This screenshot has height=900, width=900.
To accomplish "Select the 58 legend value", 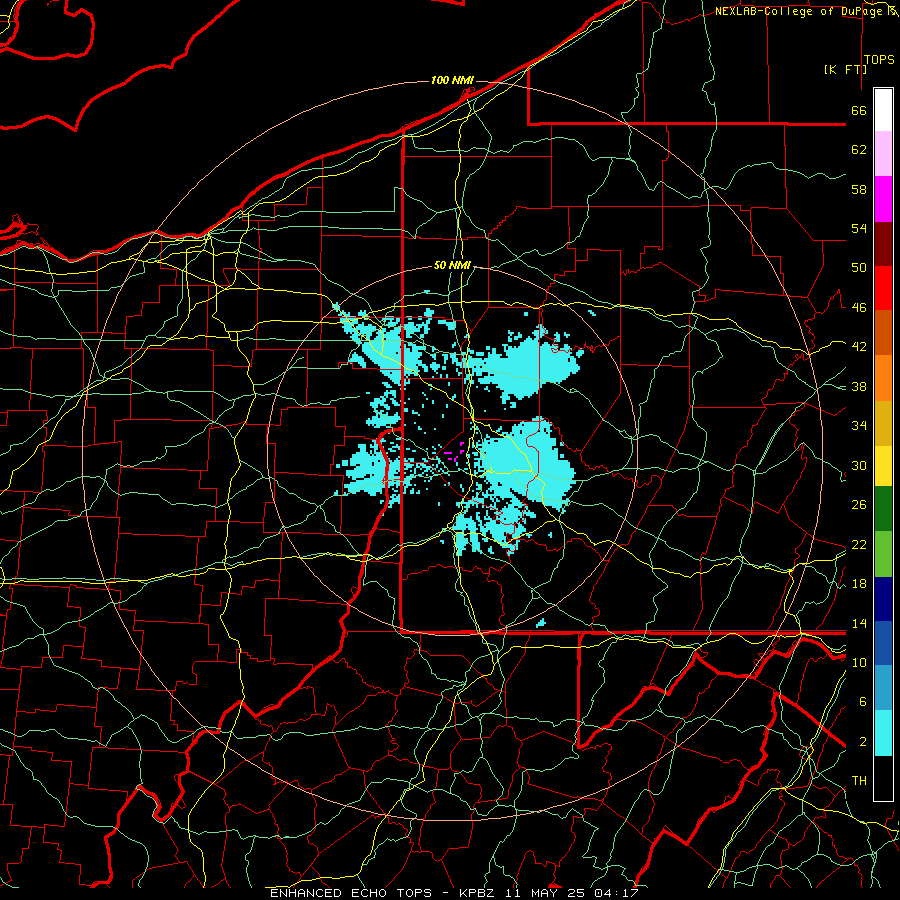I will click(859, 189).
